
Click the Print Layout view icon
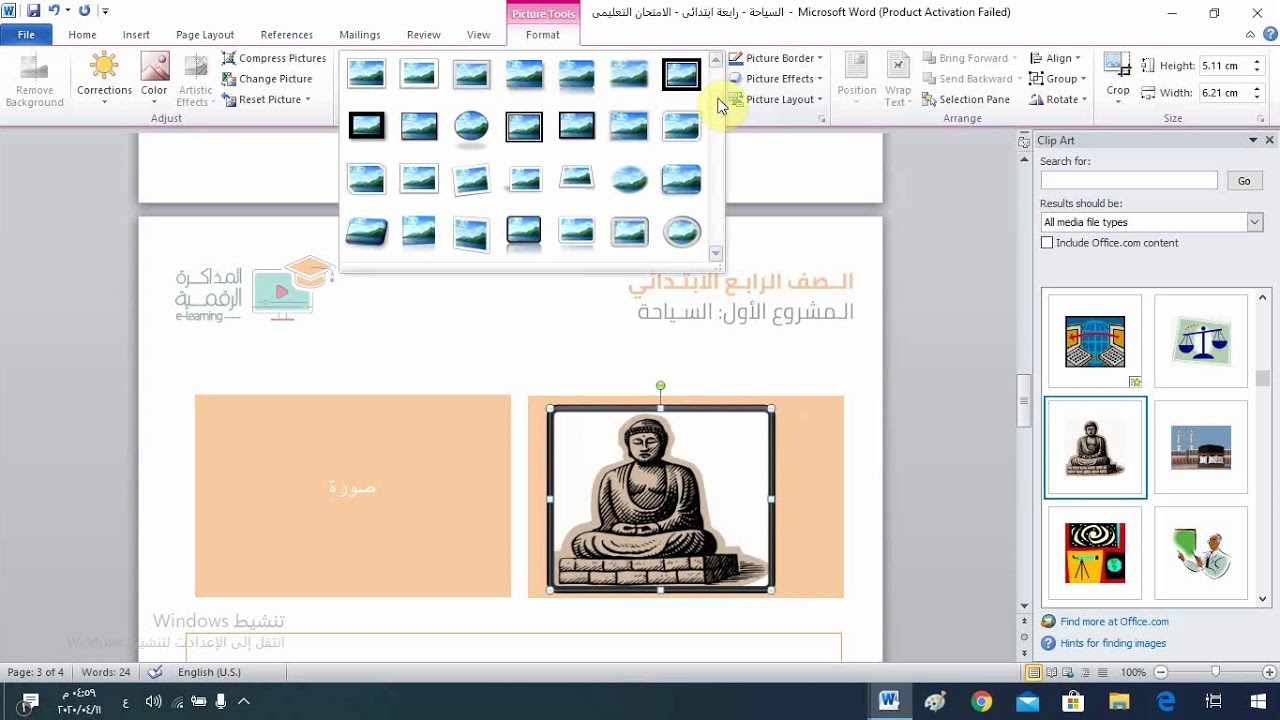click(x=1035, y=672)
